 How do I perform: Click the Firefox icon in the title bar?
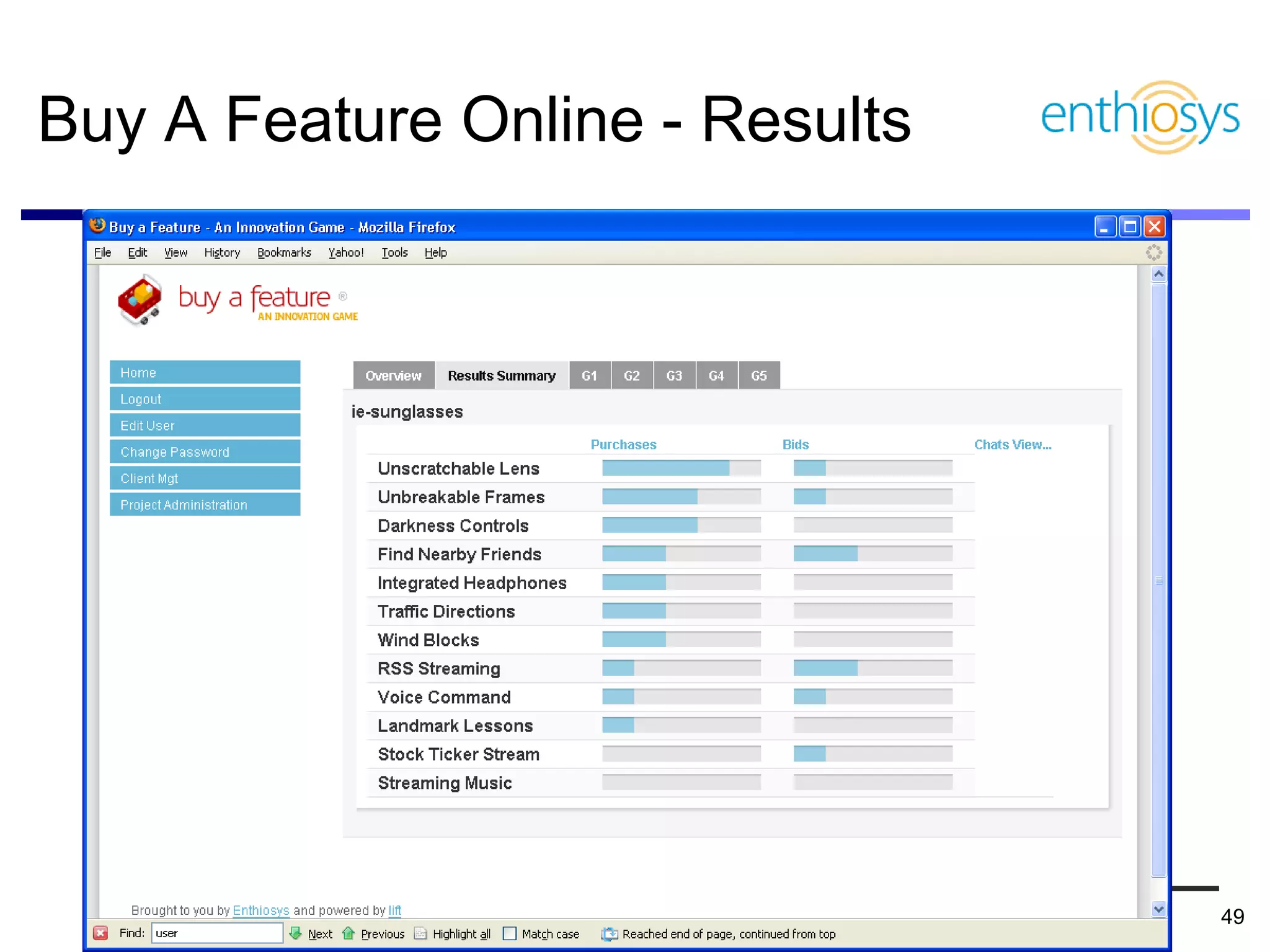coord(97,226)
